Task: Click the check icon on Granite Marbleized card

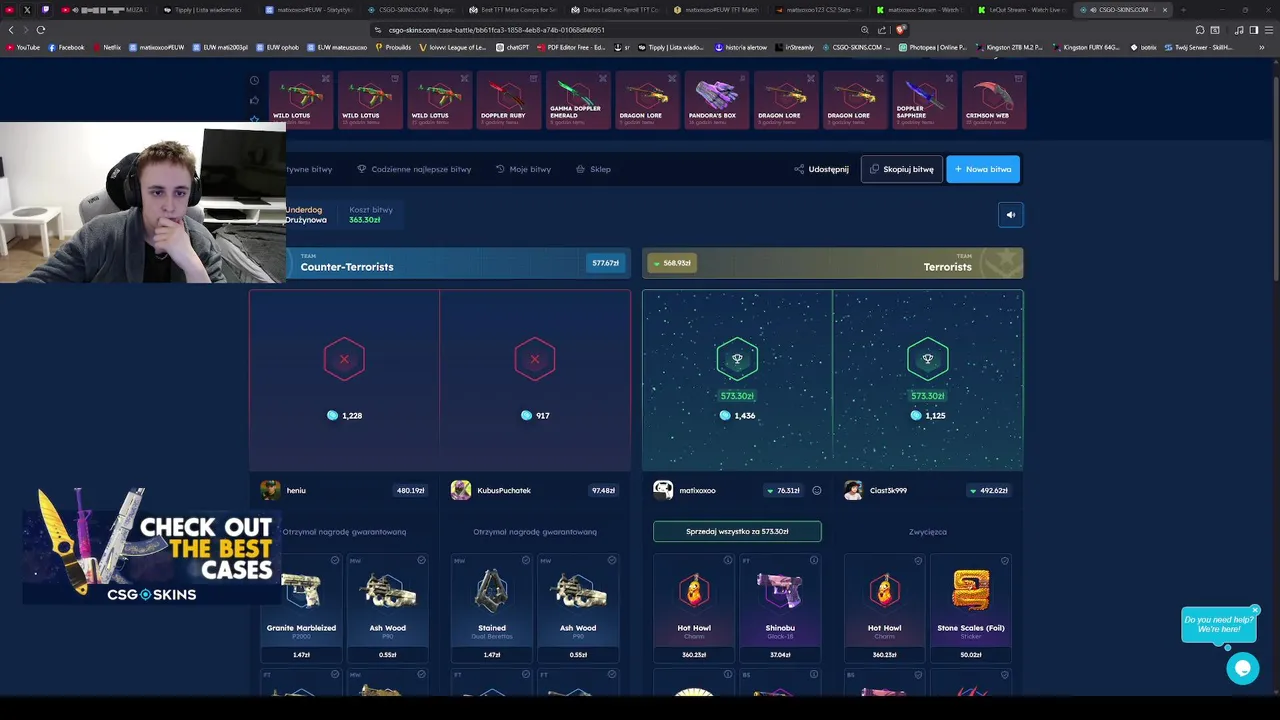Action: [x=335, y=561]
